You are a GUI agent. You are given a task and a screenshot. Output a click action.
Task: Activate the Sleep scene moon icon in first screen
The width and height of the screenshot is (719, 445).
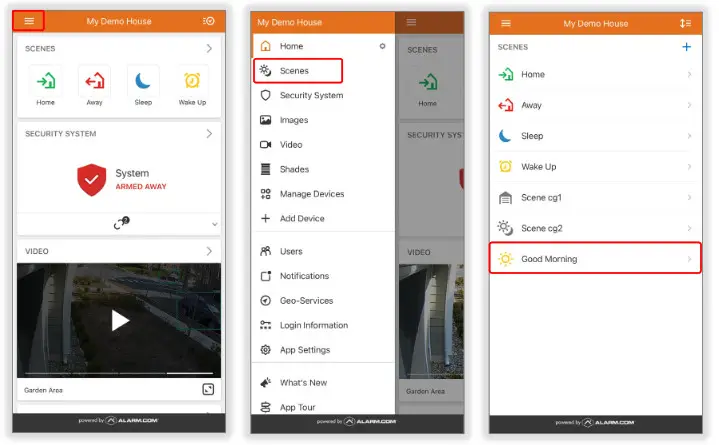pyautogui.click(x=143, y=81)
